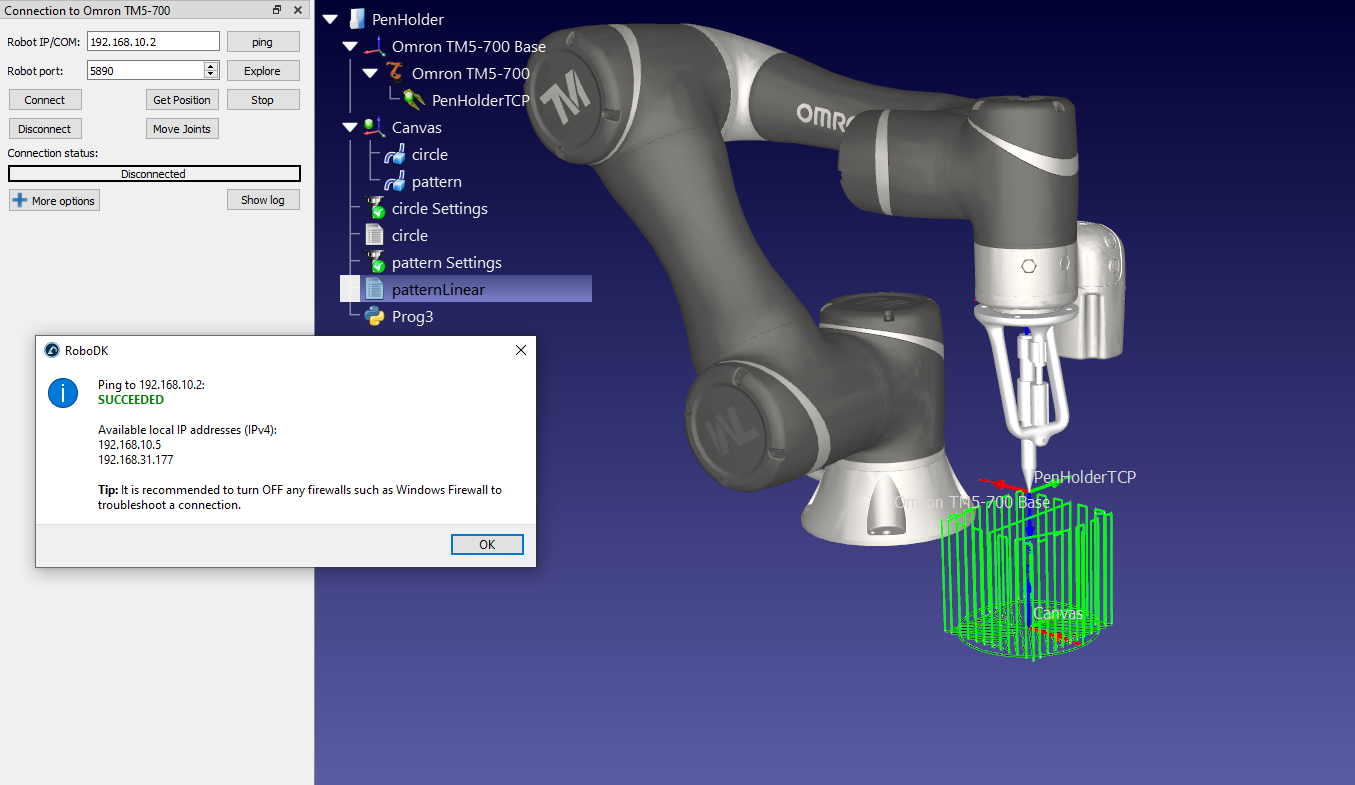This screenshot has height=785, width=1355.
Task: Collapse the PenHolder station tree
Action: pos(330,20)
